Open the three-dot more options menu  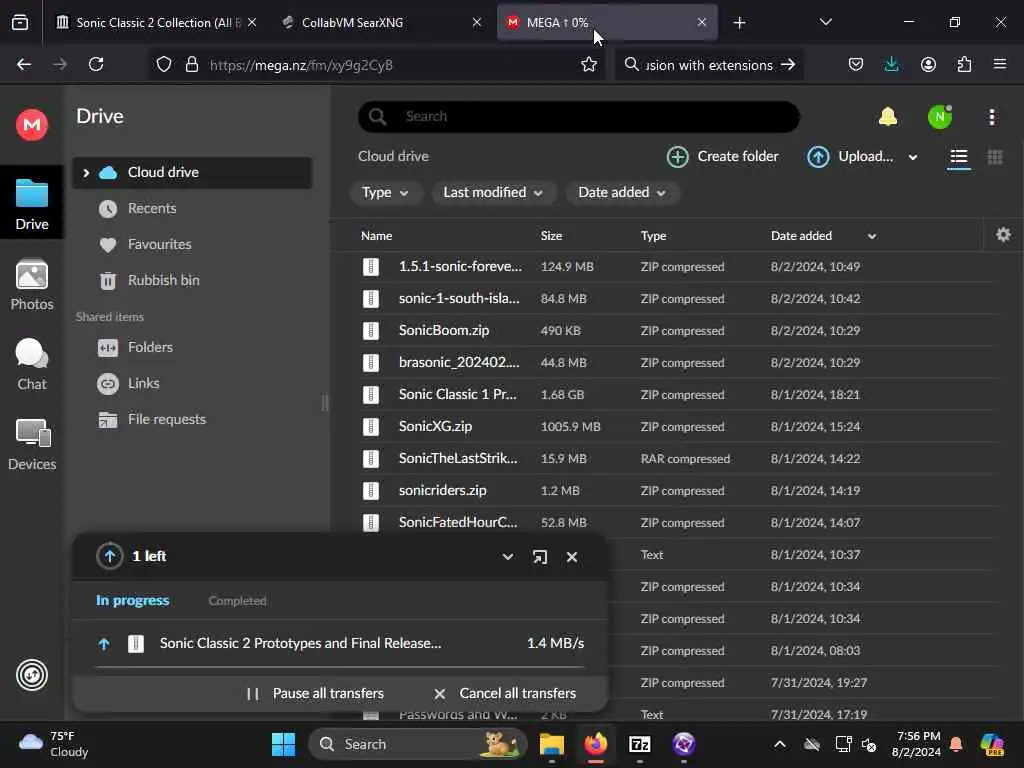point(992,117)
